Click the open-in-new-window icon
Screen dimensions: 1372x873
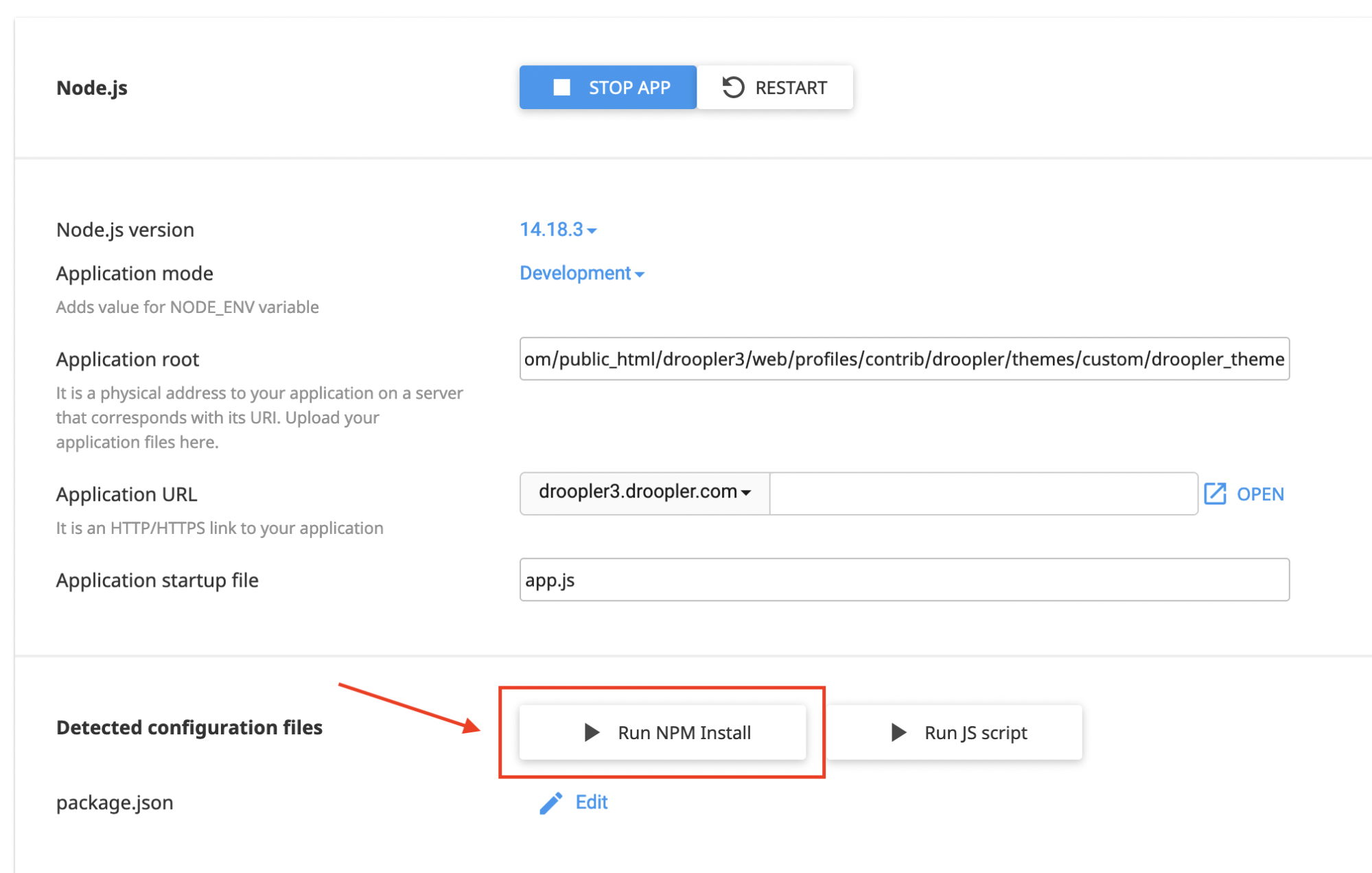1215,493
